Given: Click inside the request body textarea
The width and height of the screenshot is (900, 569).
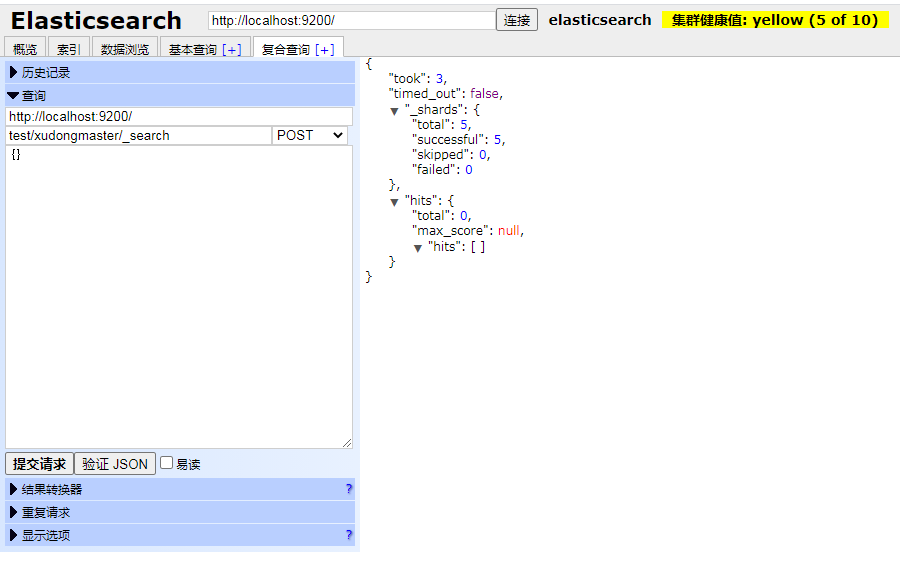Looking at the screenshot, I should click(x=179, y=297).
